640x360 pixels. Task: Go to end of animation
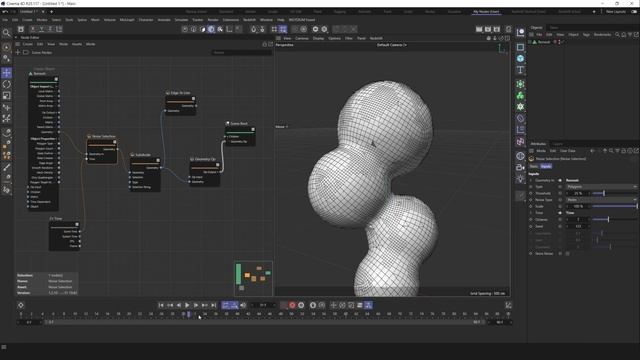click(x=213, y=305)
